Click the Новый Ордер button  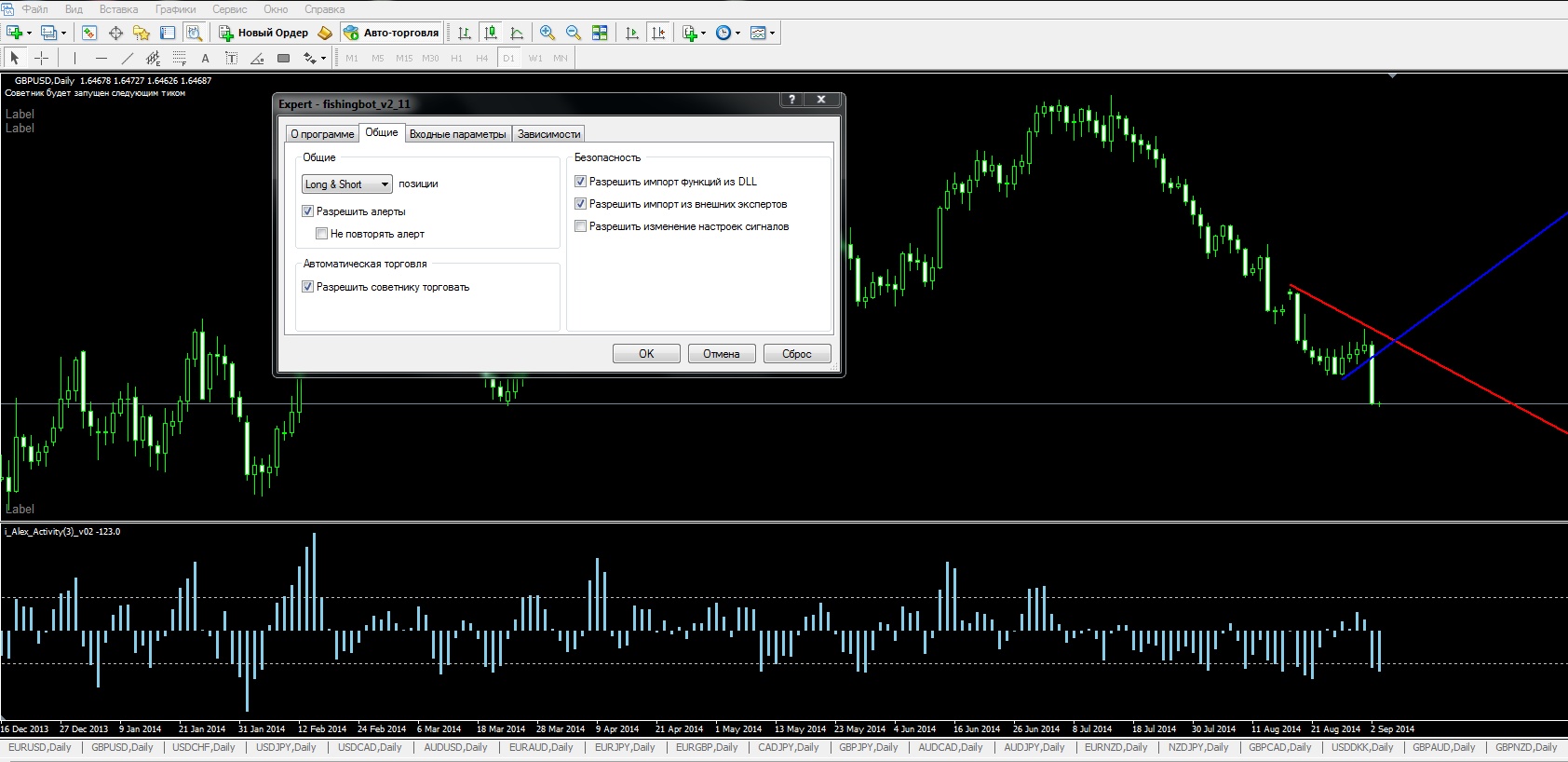coord(264,33)
